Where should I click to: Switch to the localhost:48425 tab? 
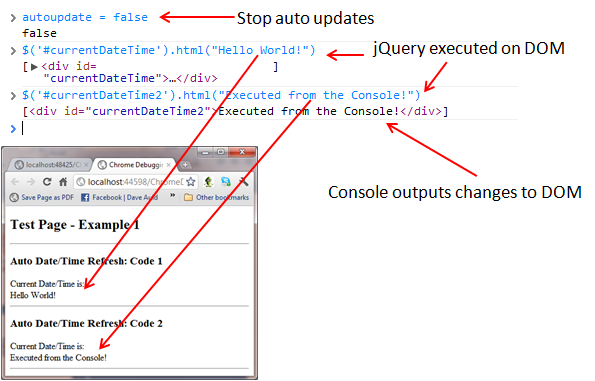49,164
